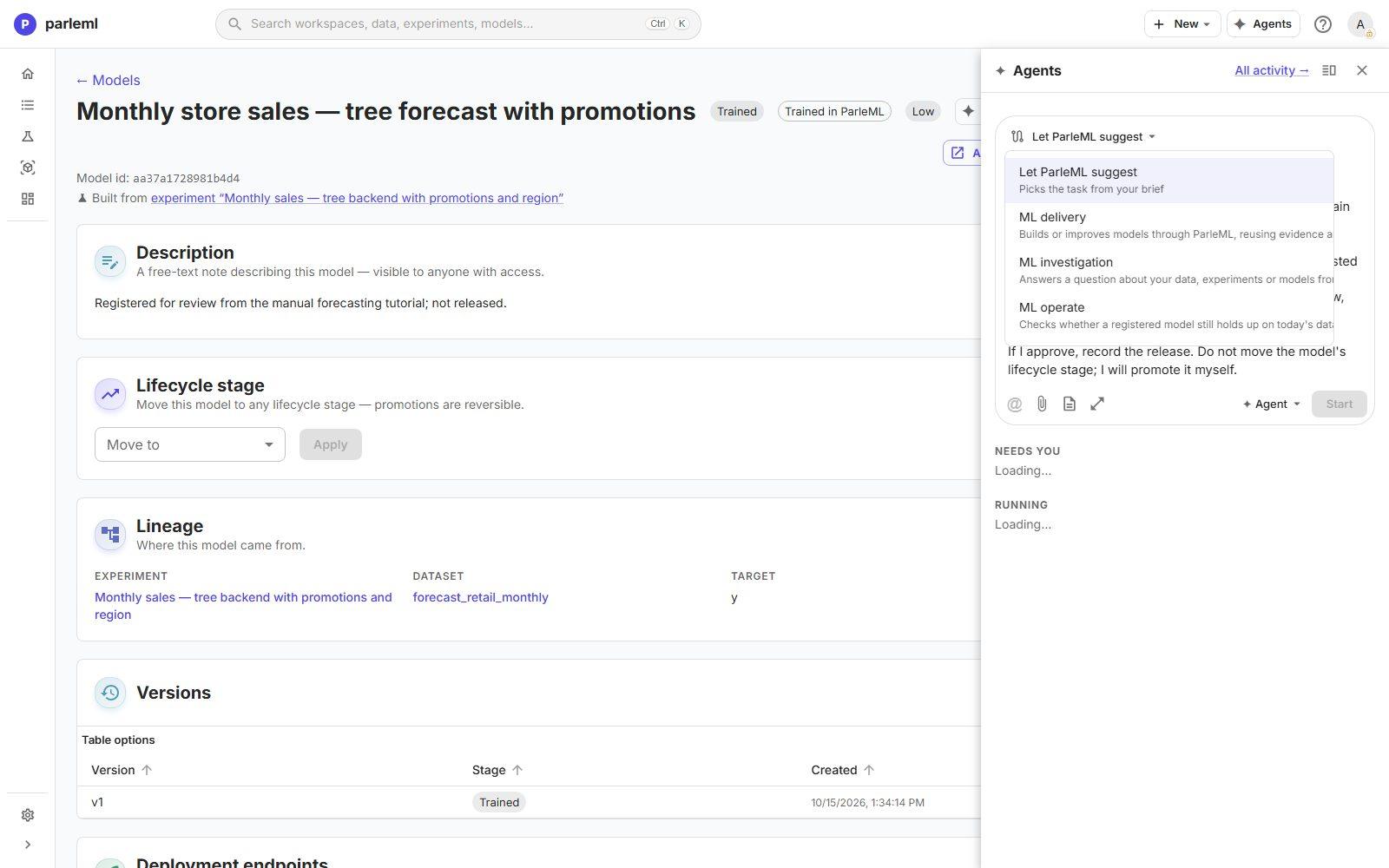
Task: Choose ML investigation option
Action: point(1169,270)
